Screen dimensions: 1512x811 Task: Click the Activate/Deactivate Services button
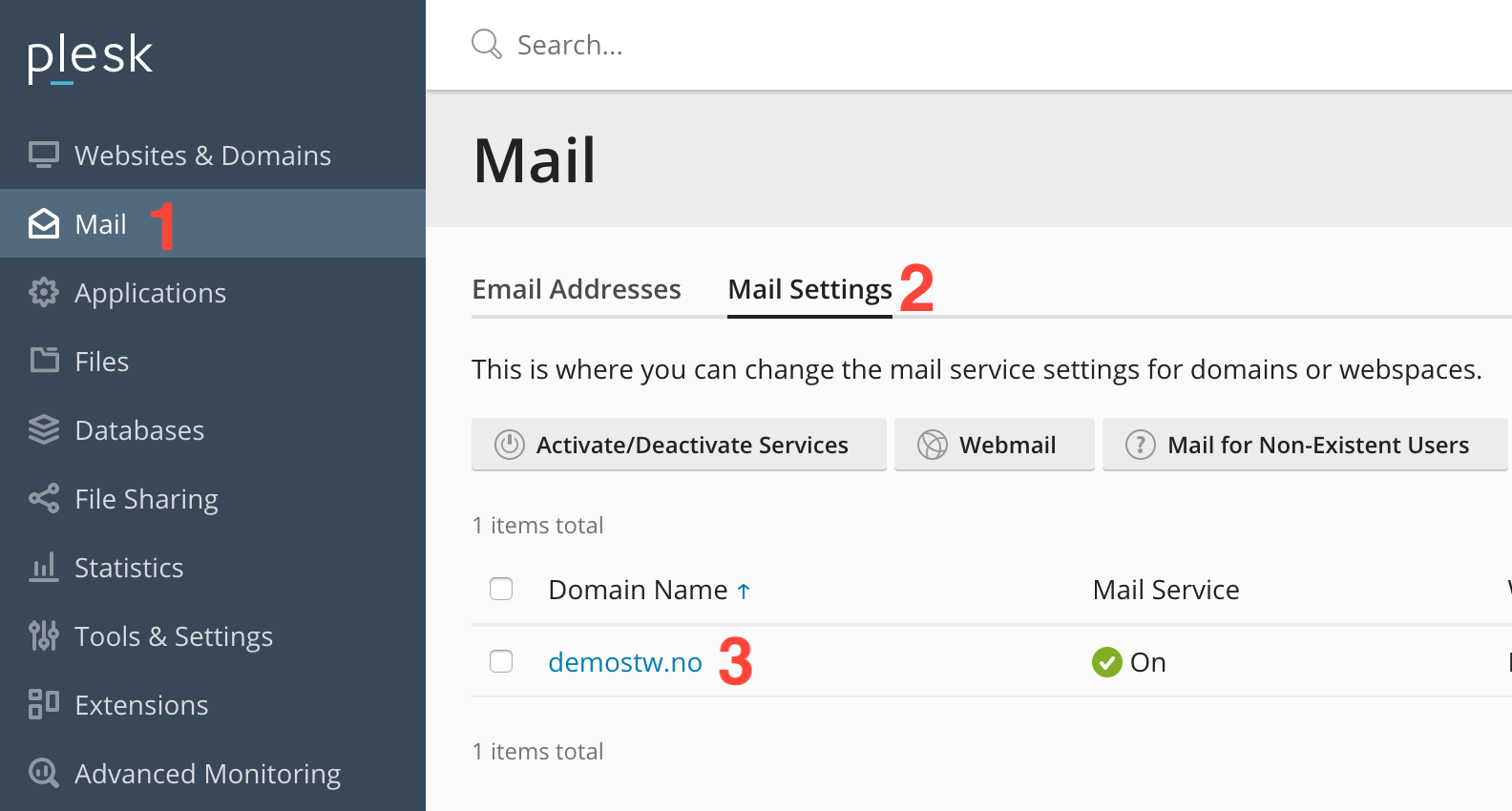pyautogui.click(x=679, y=445)
